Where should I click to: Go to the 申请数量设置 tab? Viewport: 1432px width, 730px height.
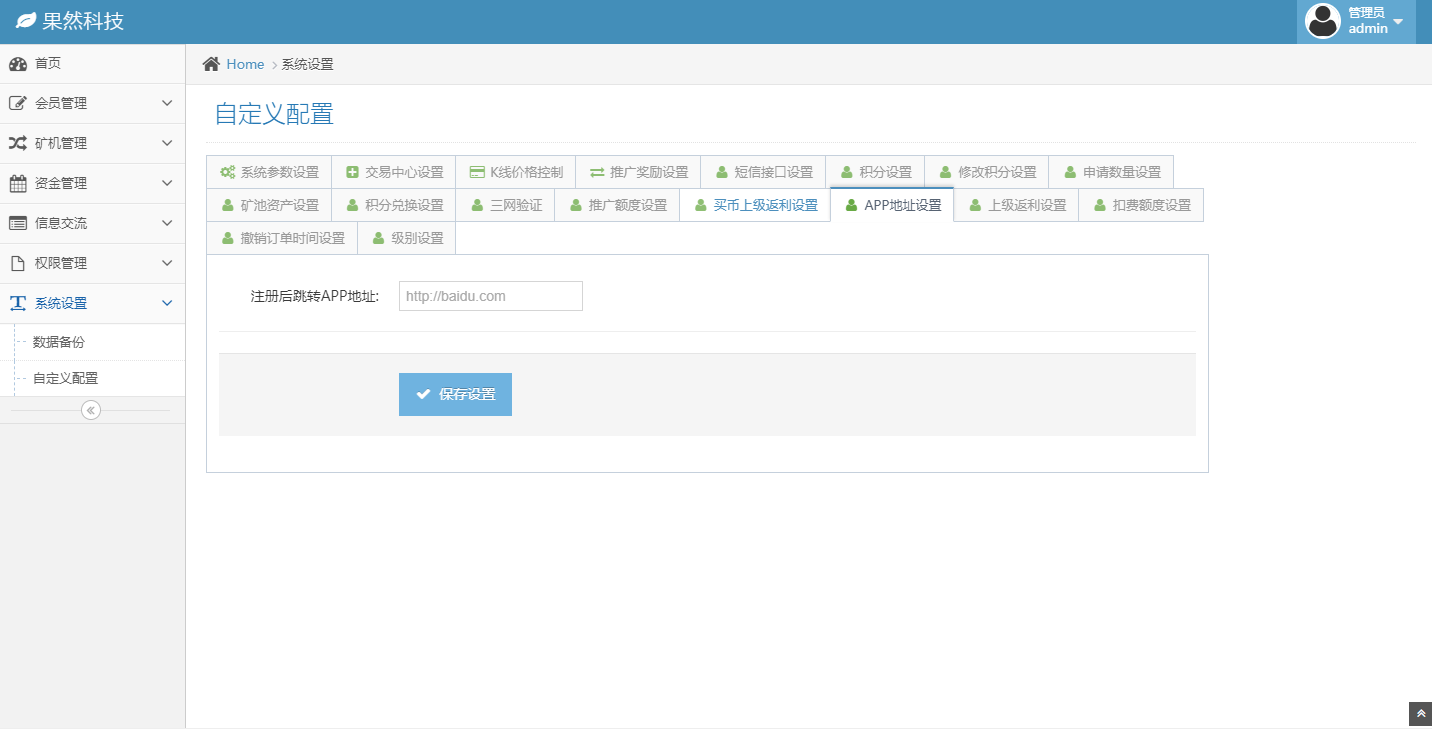point(1111,172)
